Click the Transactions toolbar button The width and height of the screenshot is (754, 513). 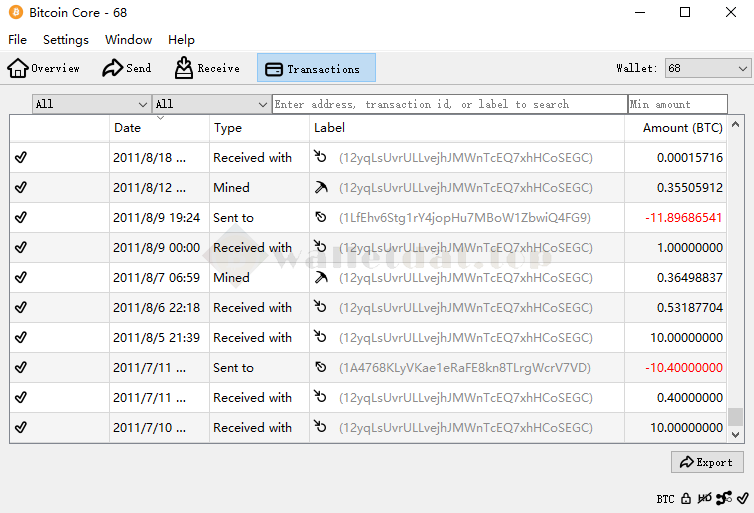pyautogui.click(x=316, y=68)
